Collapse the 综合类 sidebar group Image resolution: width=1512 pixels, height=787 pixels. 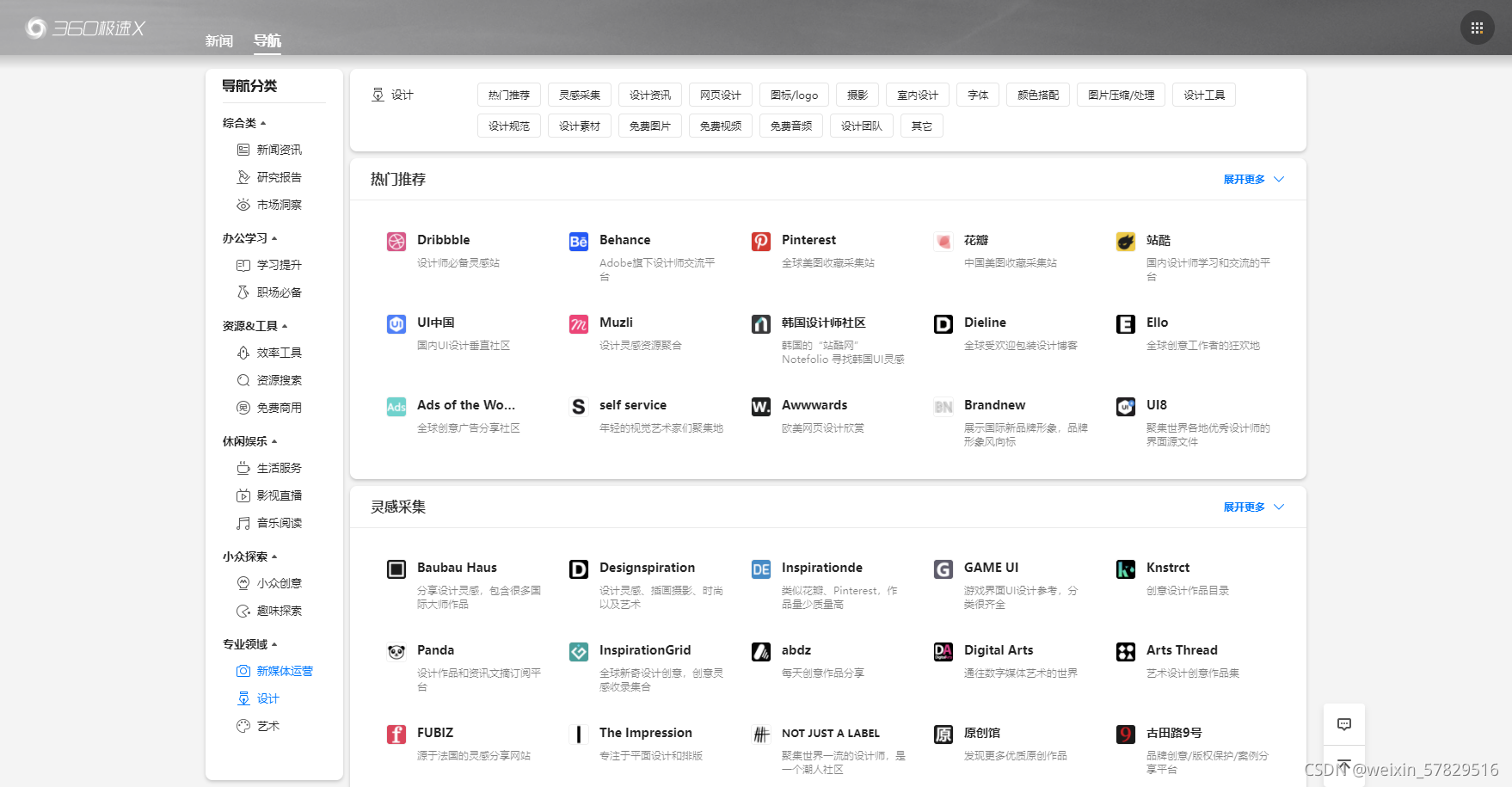pyautogui.click(x=244, y=123)
